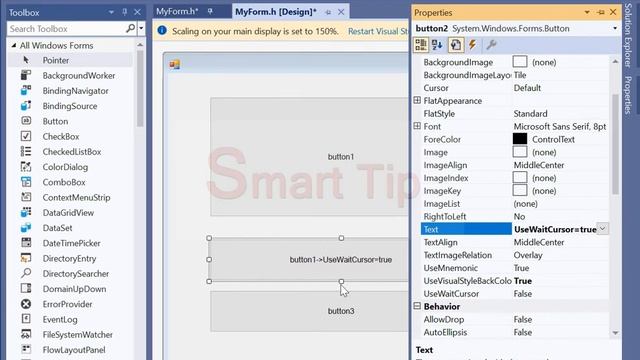Open button2 object selector dropdown
This screenshot has height=360, width=640.
(615, 29)
